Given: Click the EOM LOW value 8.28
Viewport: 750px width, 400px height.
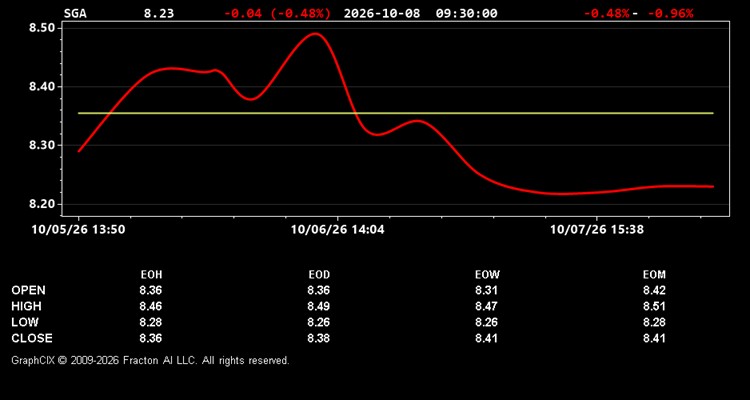Looking at the screenshot, I should point(654,322).
